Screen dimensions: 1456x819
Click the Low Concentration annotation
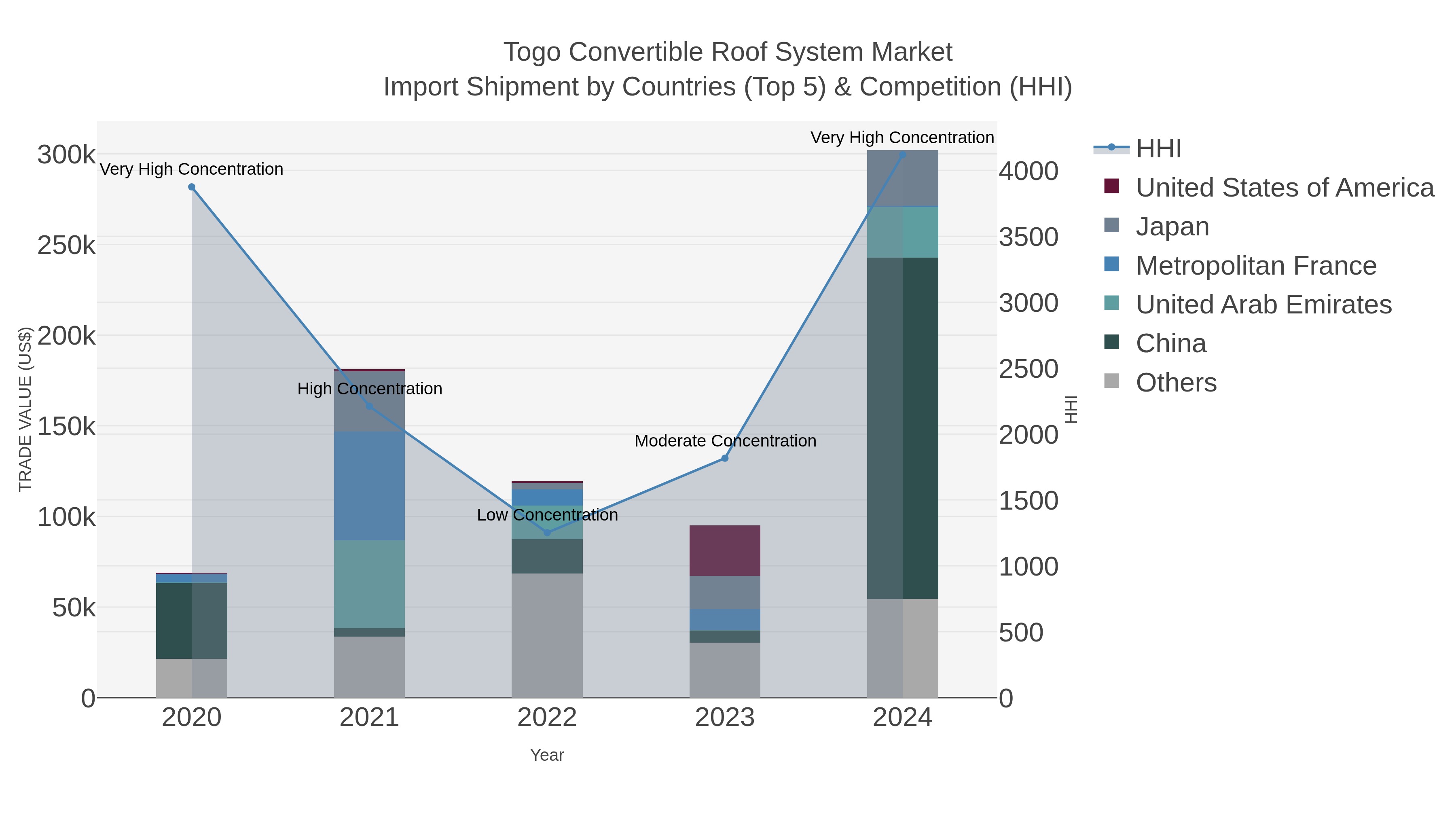pos(547,515)
